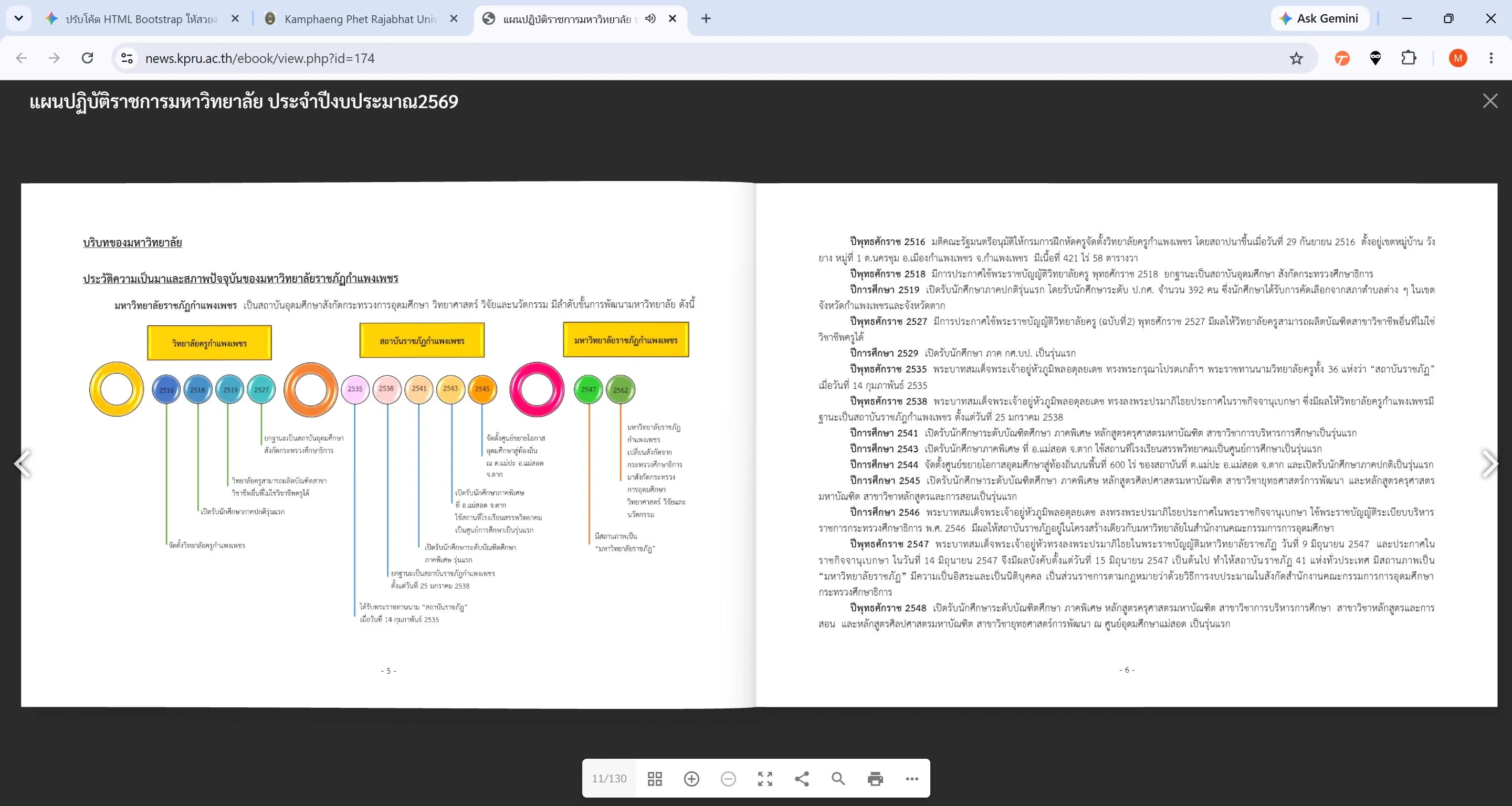Click the 2562 green timeline circle

pyautogui.click(x=621, y=389)
